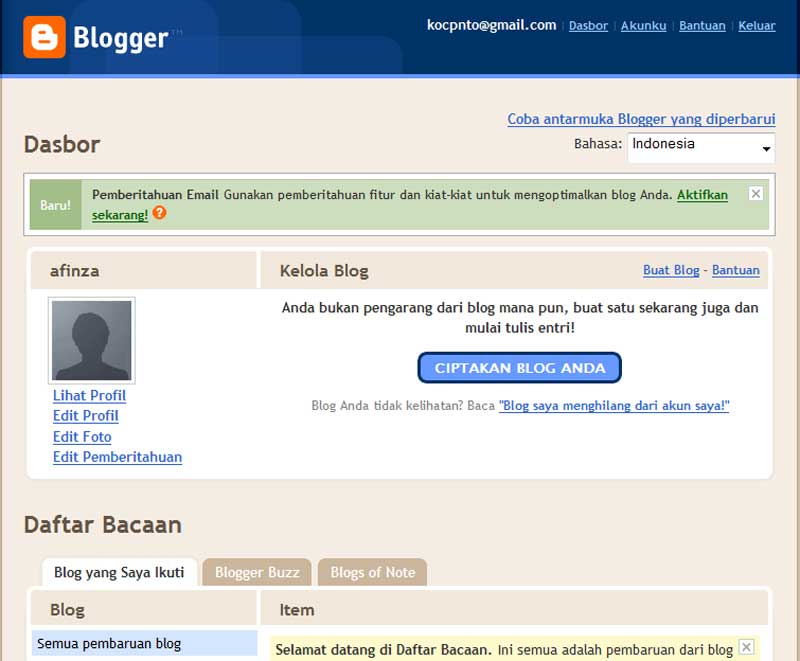This screenshot has width=800, height=661.
Task: Open the missing blog help article link
Action: tap(614, 405)
